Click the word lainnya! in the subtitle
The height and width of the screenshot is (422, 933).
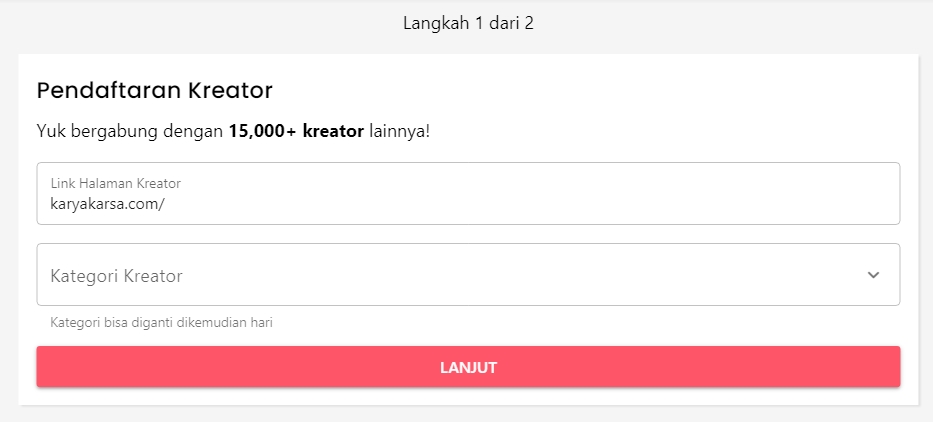(x=399, y=131)
